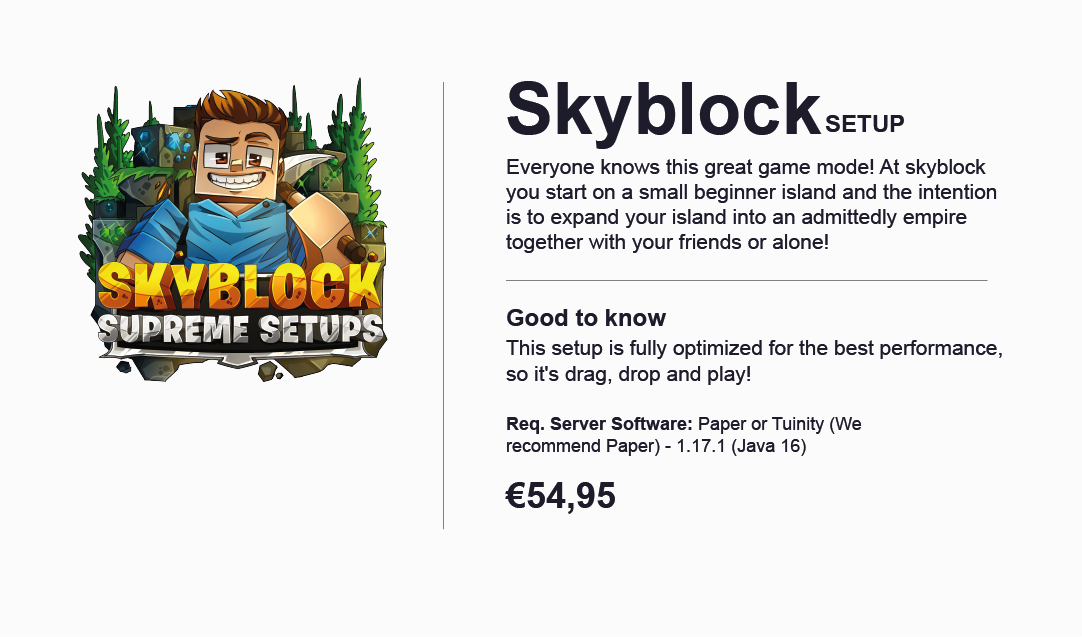Click the Skyblock Supreme Setups logo image
The width and height of the screenshot is (1082, 637).
(x=233, y=230)
